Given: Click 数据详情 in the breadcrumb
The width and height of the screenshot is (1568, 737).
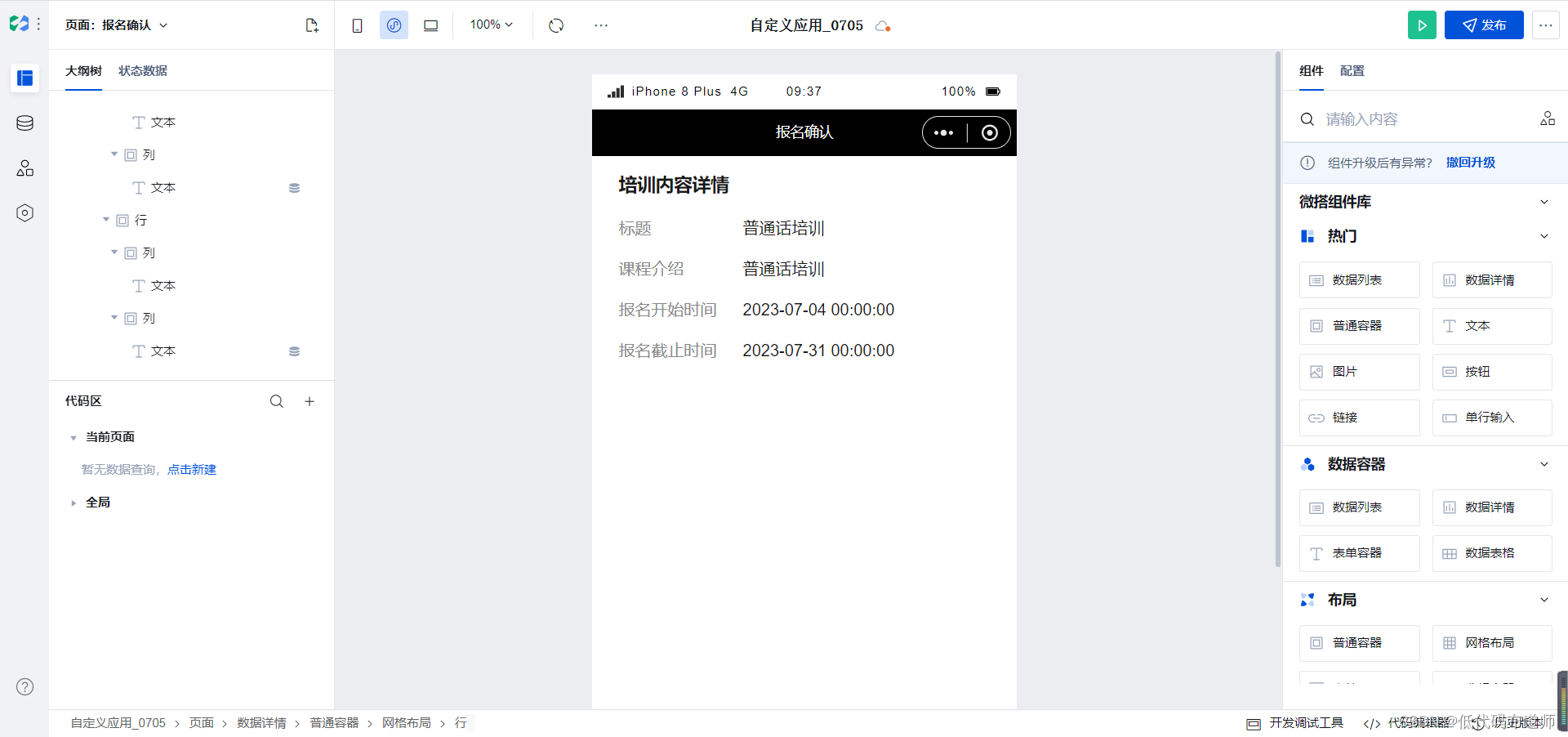Looking at the screenshot, I should tap(261, 723).
